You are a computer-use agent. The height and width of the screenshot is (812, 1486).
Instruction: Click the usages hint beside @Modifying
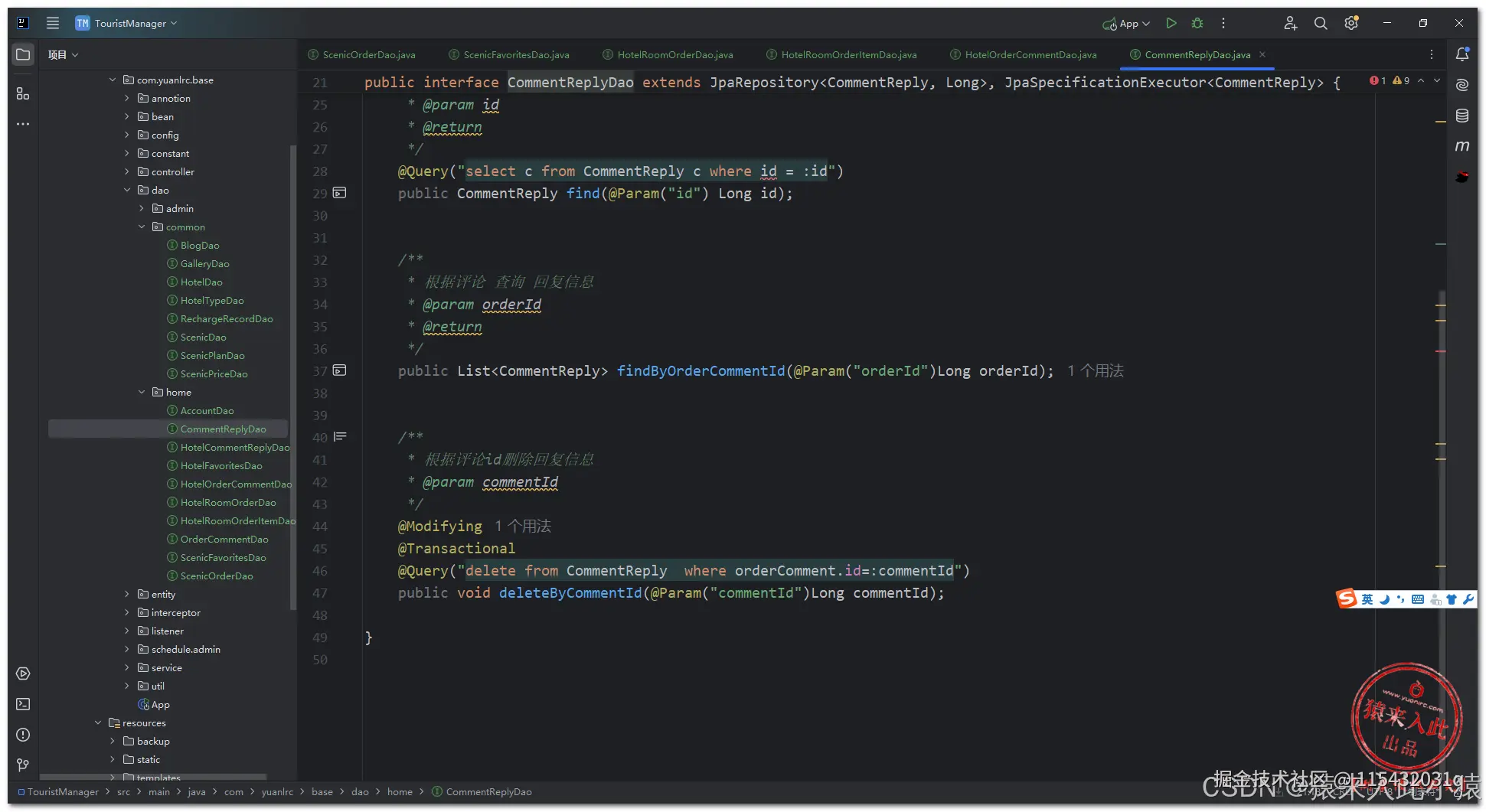pyautogui.click(x=523, y=527)
